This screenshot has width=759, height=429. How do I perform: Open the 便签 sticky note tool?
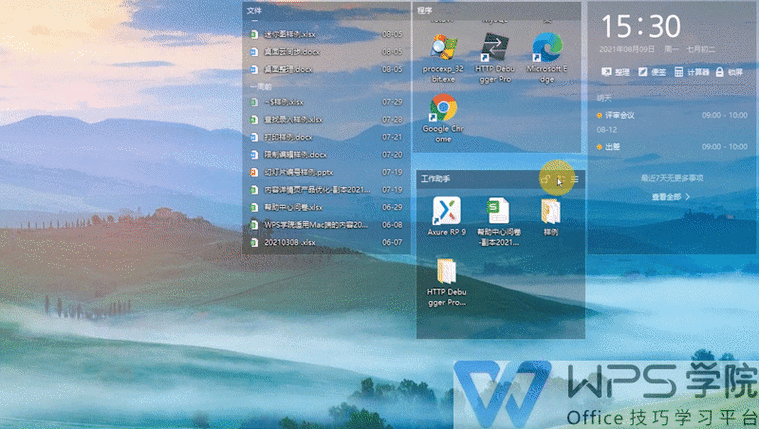(x=652, y=72)
